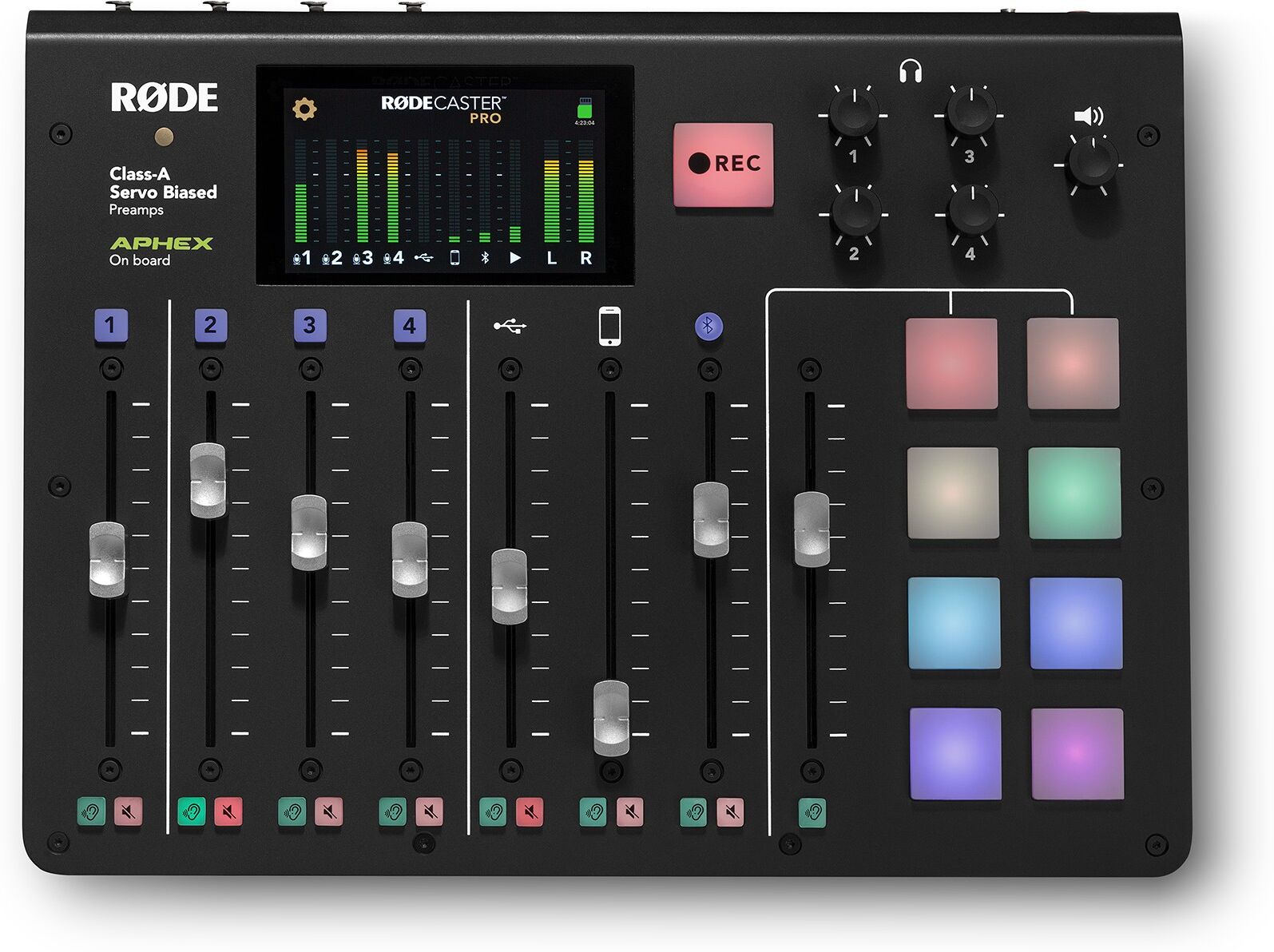Tap the smartphone channel icon on the touchscreen
Screen dimensions: 1274x952
(x=454, y=257)
